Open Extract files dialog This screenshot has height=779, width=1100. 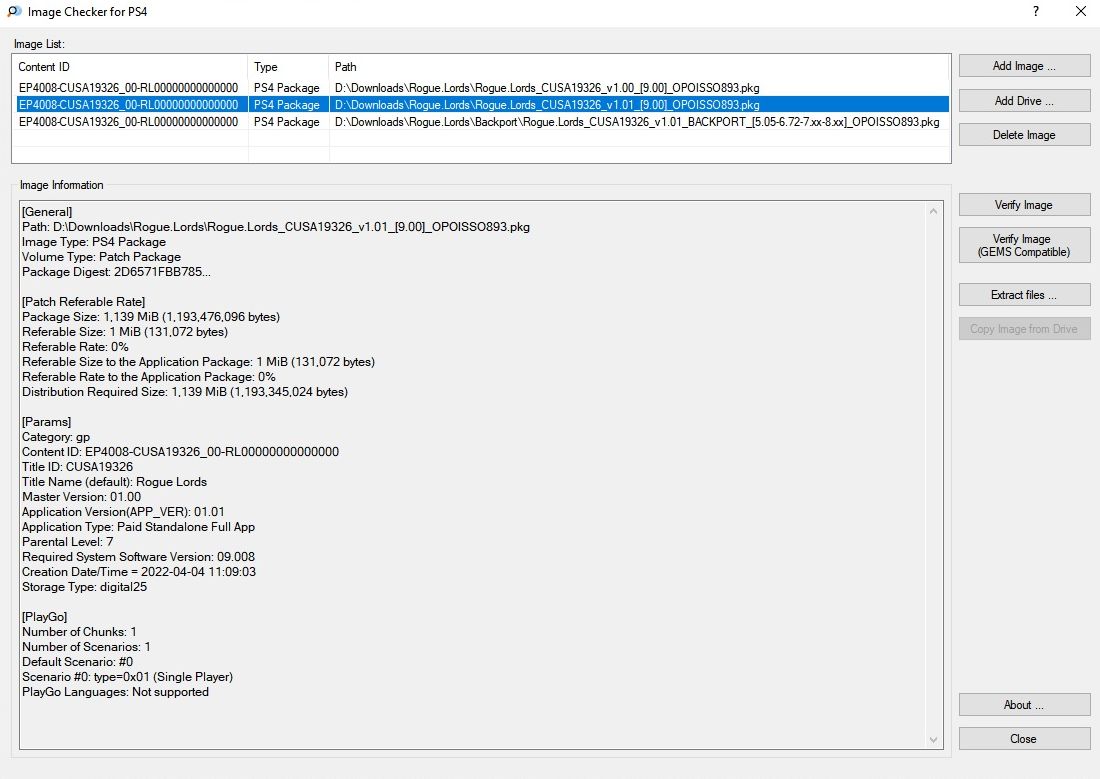[x=1024, y=295]
